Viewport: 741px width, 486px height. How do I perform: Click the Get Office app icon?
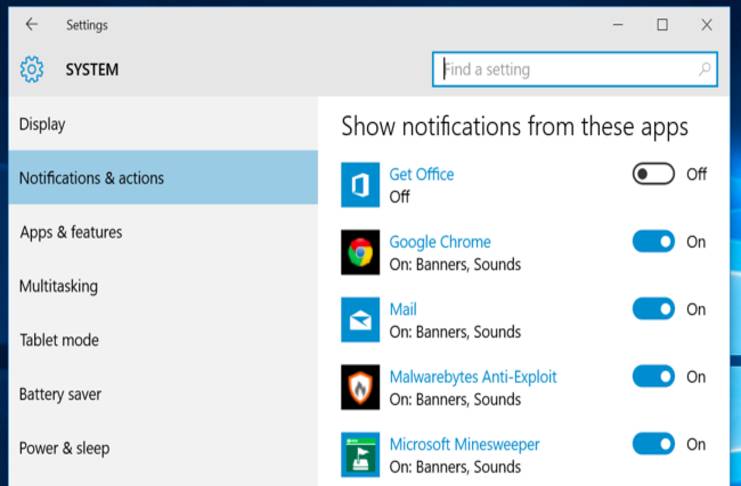coord(360,186)
